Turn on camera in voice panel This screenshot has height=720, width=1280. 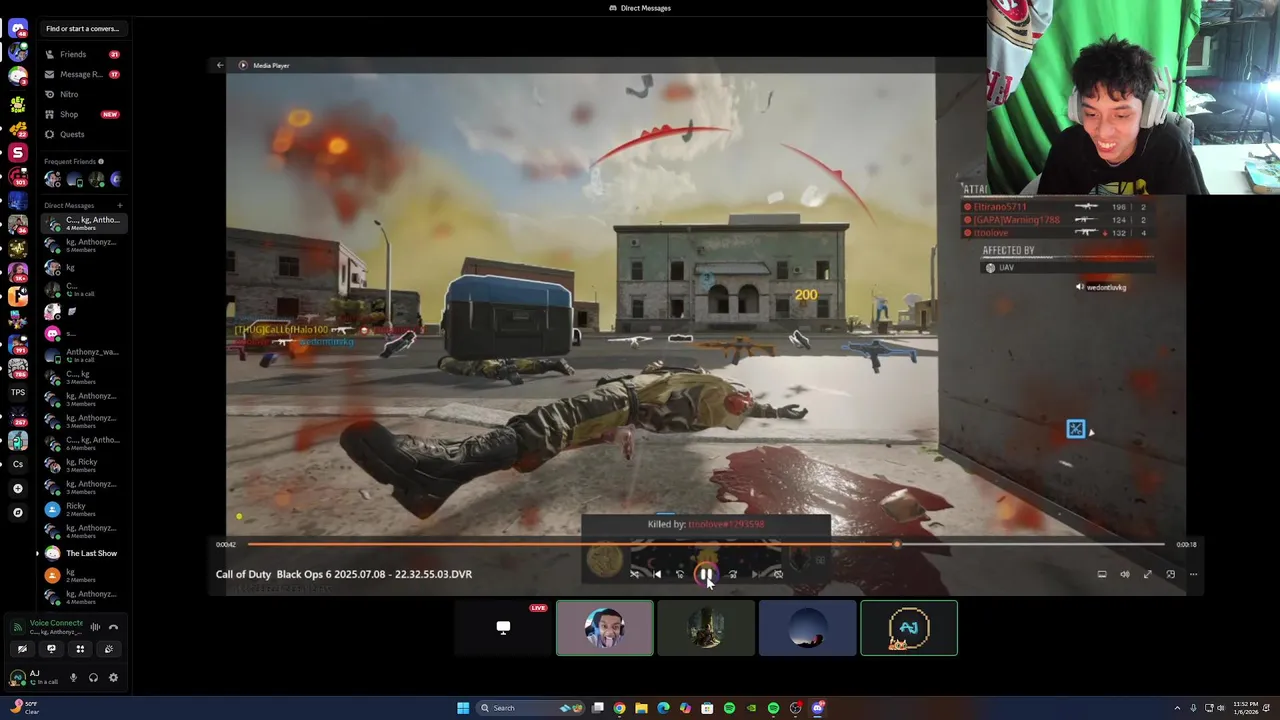22,649
